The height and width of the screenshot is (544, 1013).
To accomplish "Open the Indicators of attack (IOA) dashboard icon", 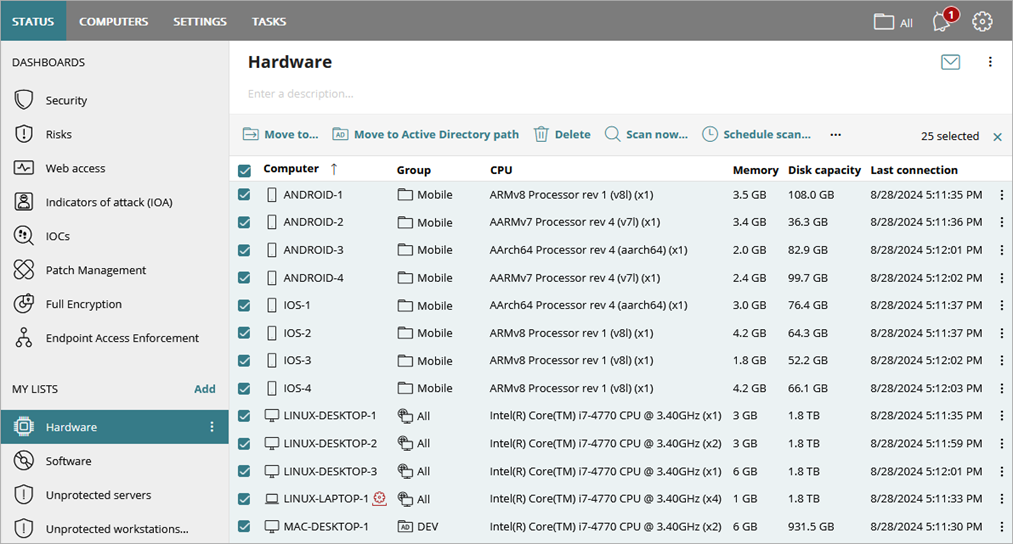I will 25,202.
